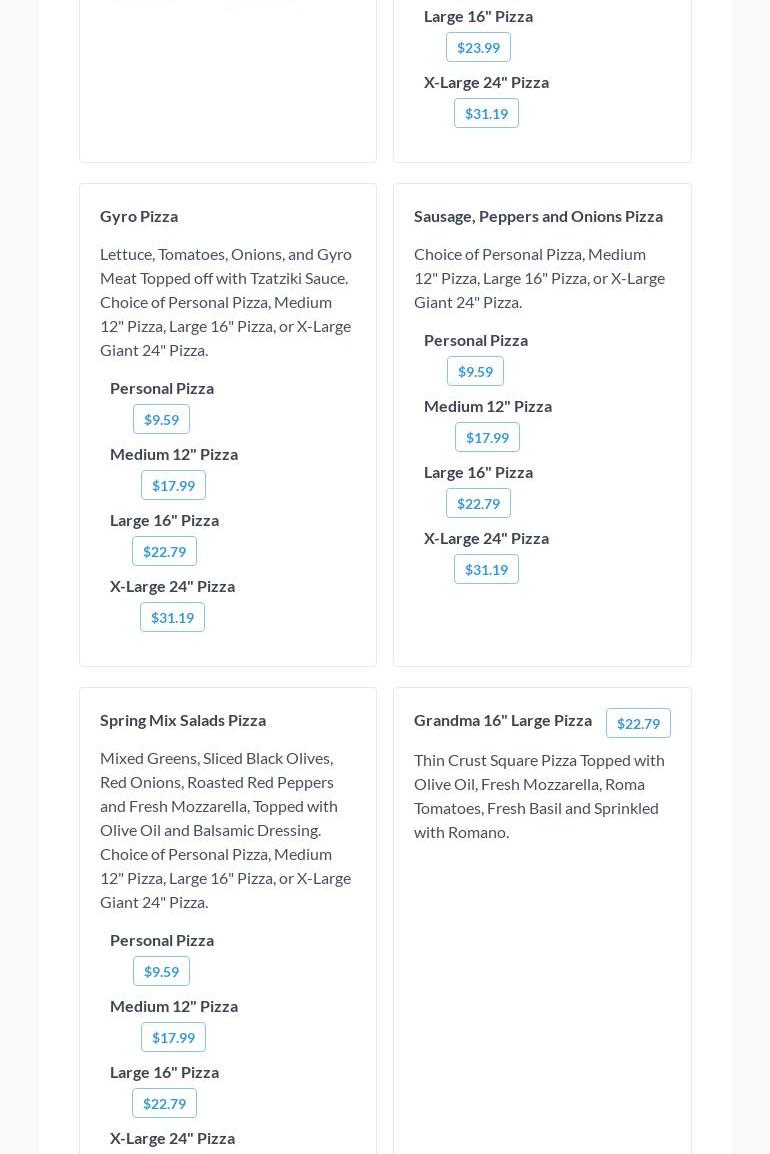The image size is (770, 1154).
Task: Pick Spring Mix Salads Large $22.79 price
Action: 164,1103
